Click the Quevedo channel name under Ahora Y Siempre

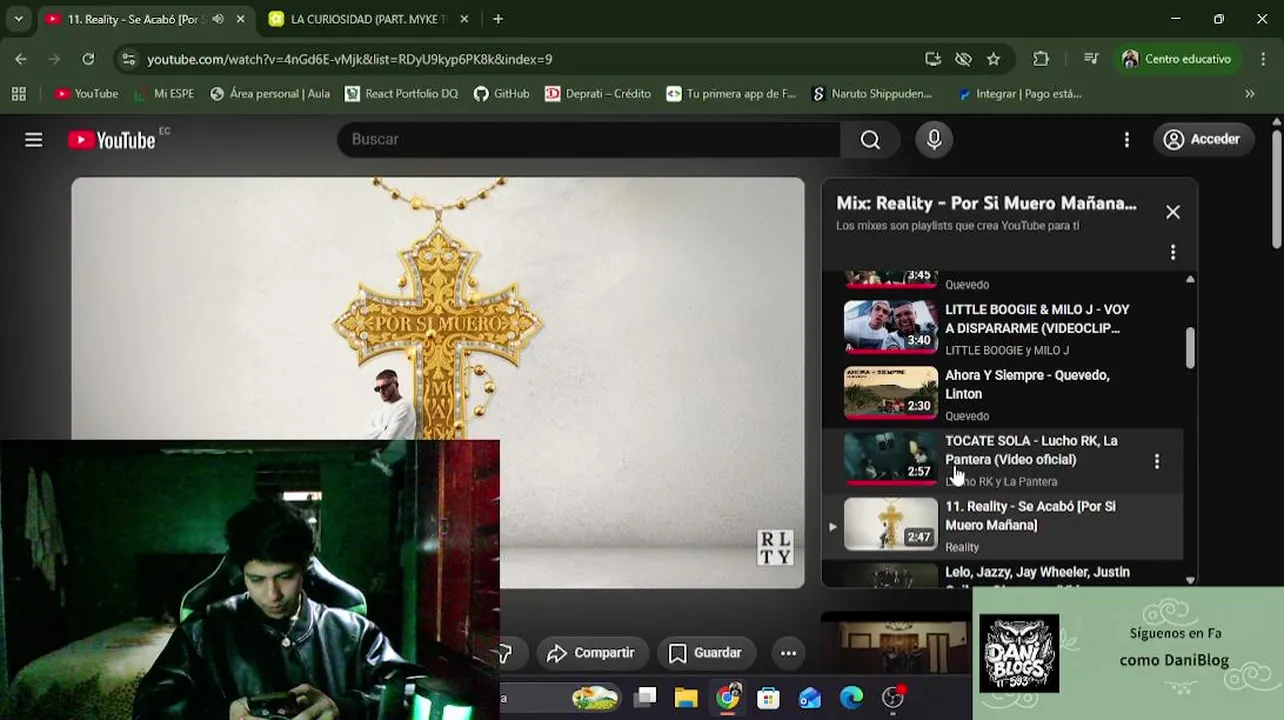pyautogui.click(x=967, y=416)
